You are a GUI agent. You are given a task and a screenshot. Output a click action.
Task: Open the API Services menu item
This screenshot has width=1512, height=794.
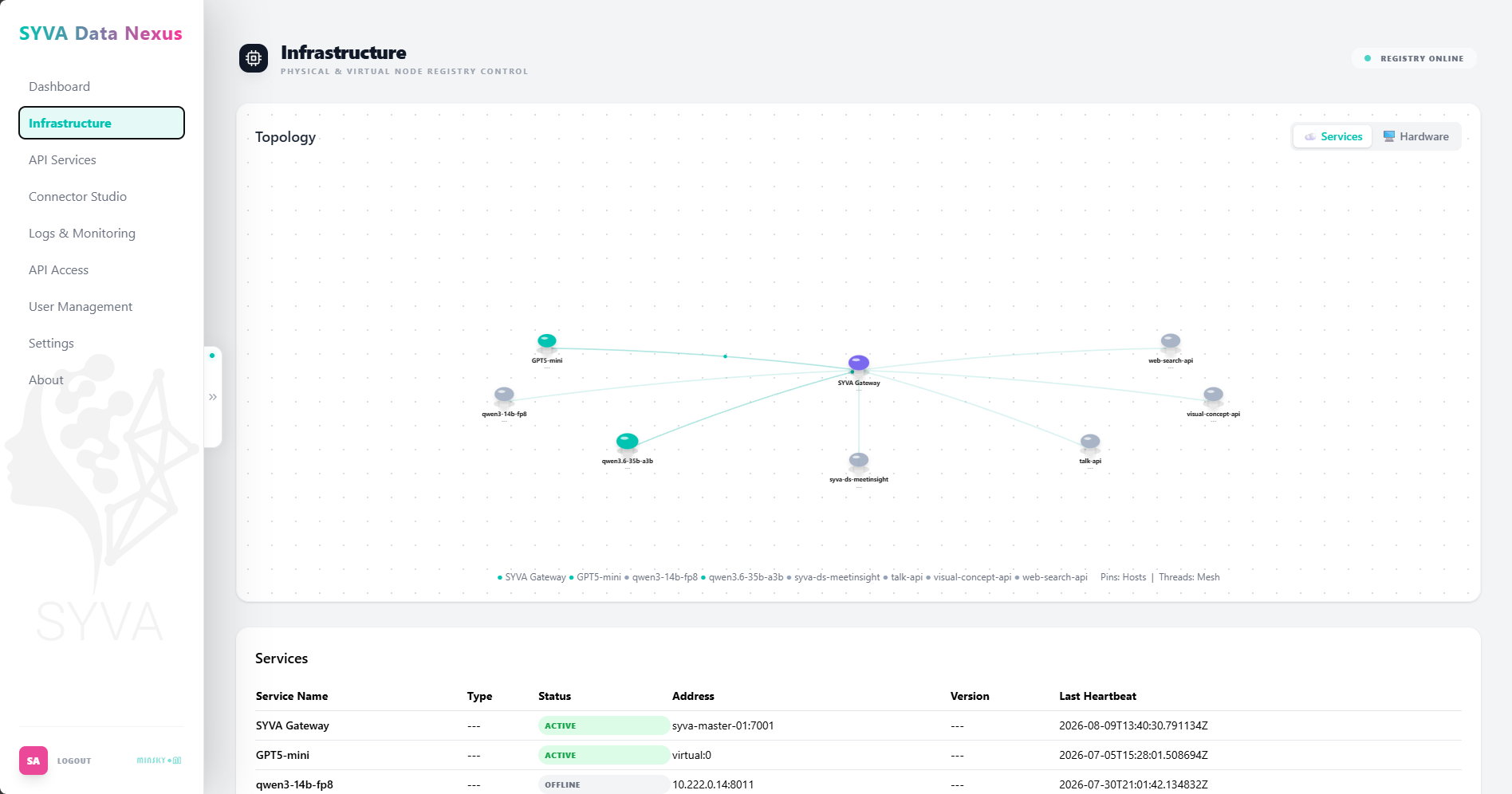click(62, 159)
